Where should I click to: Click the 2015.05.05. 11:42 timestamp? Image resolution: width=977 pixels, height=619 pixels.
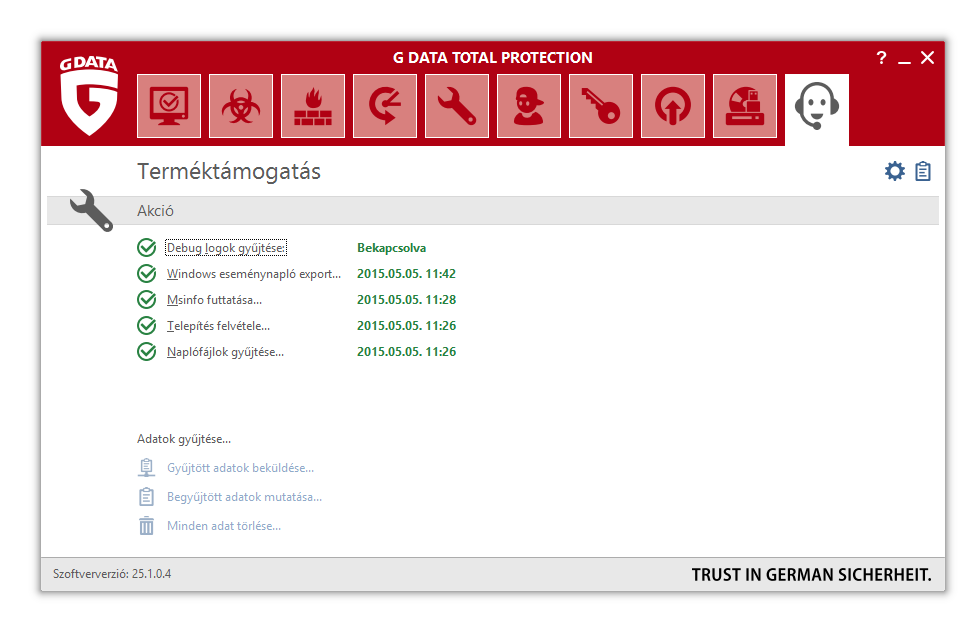coord(406,274)
